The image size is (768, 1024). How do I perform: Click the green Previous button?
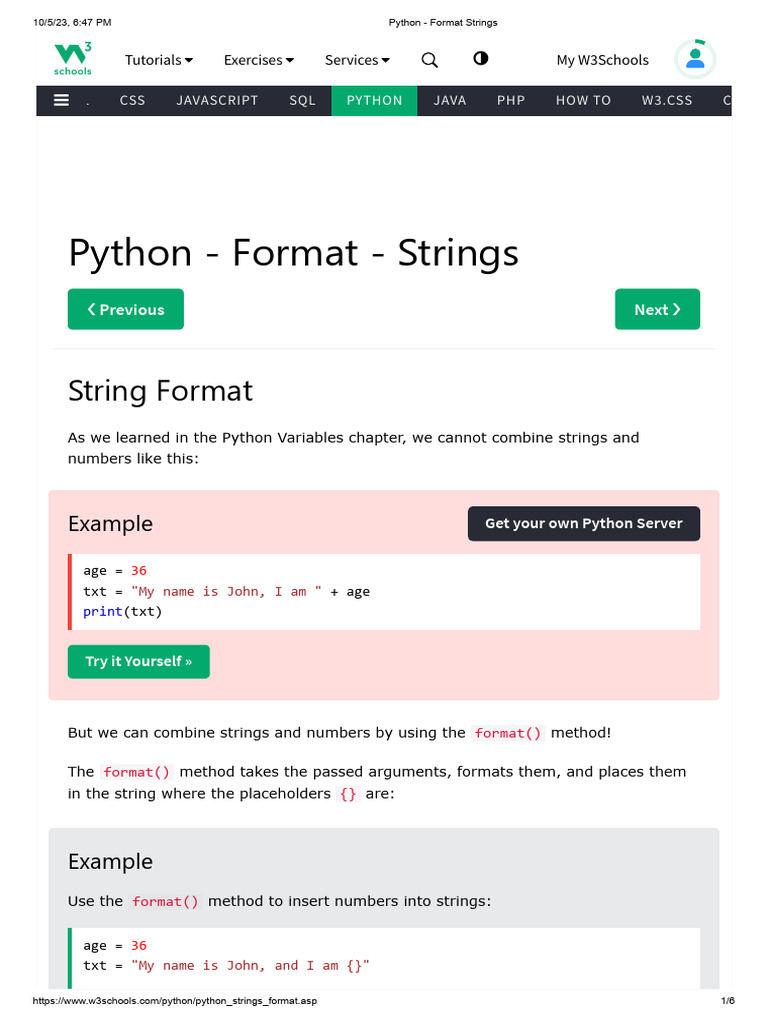click(126, 309)
